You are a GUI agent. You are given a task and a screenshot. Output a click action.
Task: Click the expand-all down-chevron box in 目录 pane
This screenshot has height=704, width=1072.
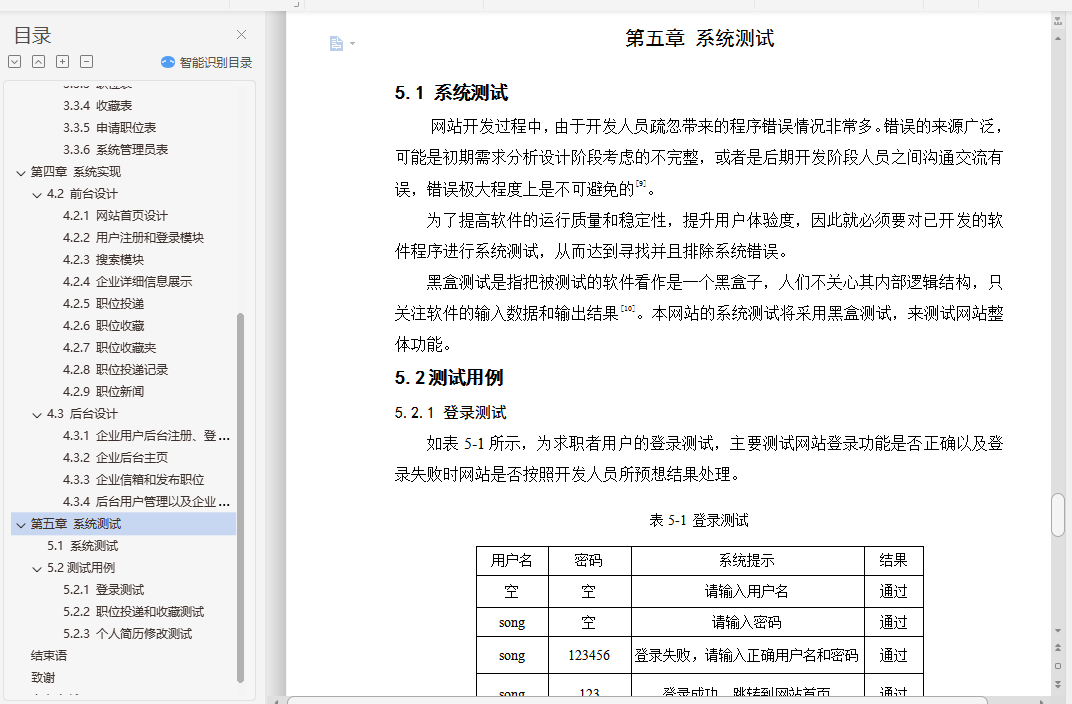(14, 62)
